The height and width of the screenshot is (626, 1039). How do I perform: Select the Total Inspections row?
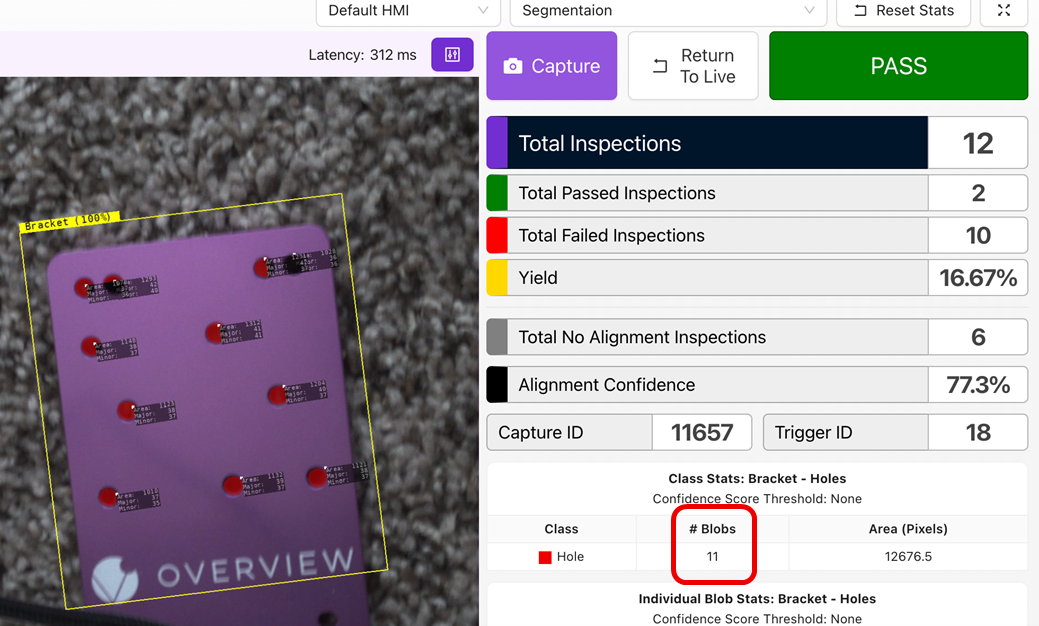tap(757, 143)
